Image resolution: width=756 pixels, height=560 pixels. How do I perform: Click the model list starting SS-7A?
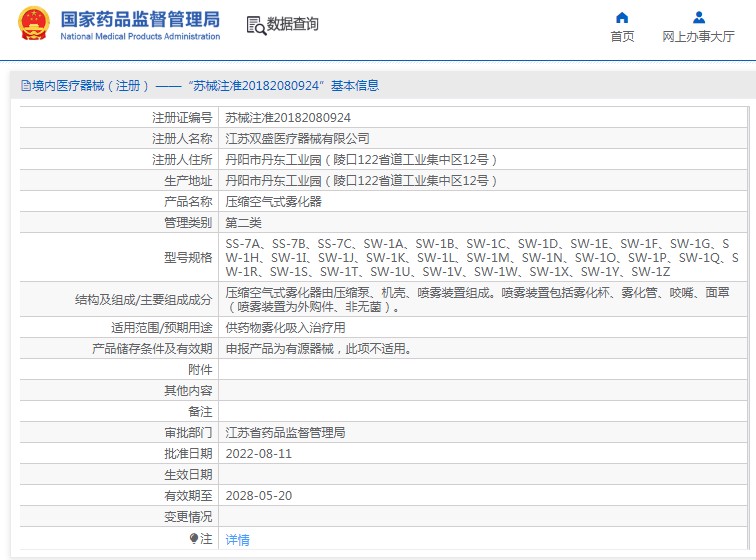(482, 258)
